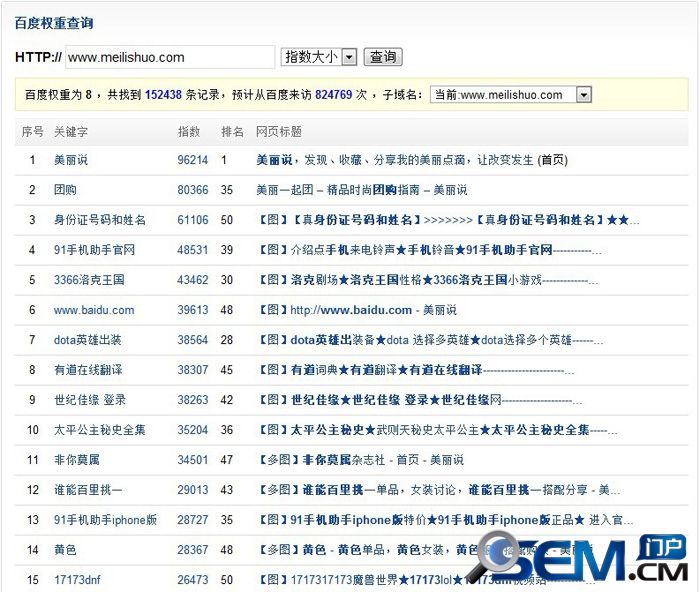The height and width of the screenshot is (592, 700).
Task: Click the 百度权重查询 page heading
Action: 54,23
